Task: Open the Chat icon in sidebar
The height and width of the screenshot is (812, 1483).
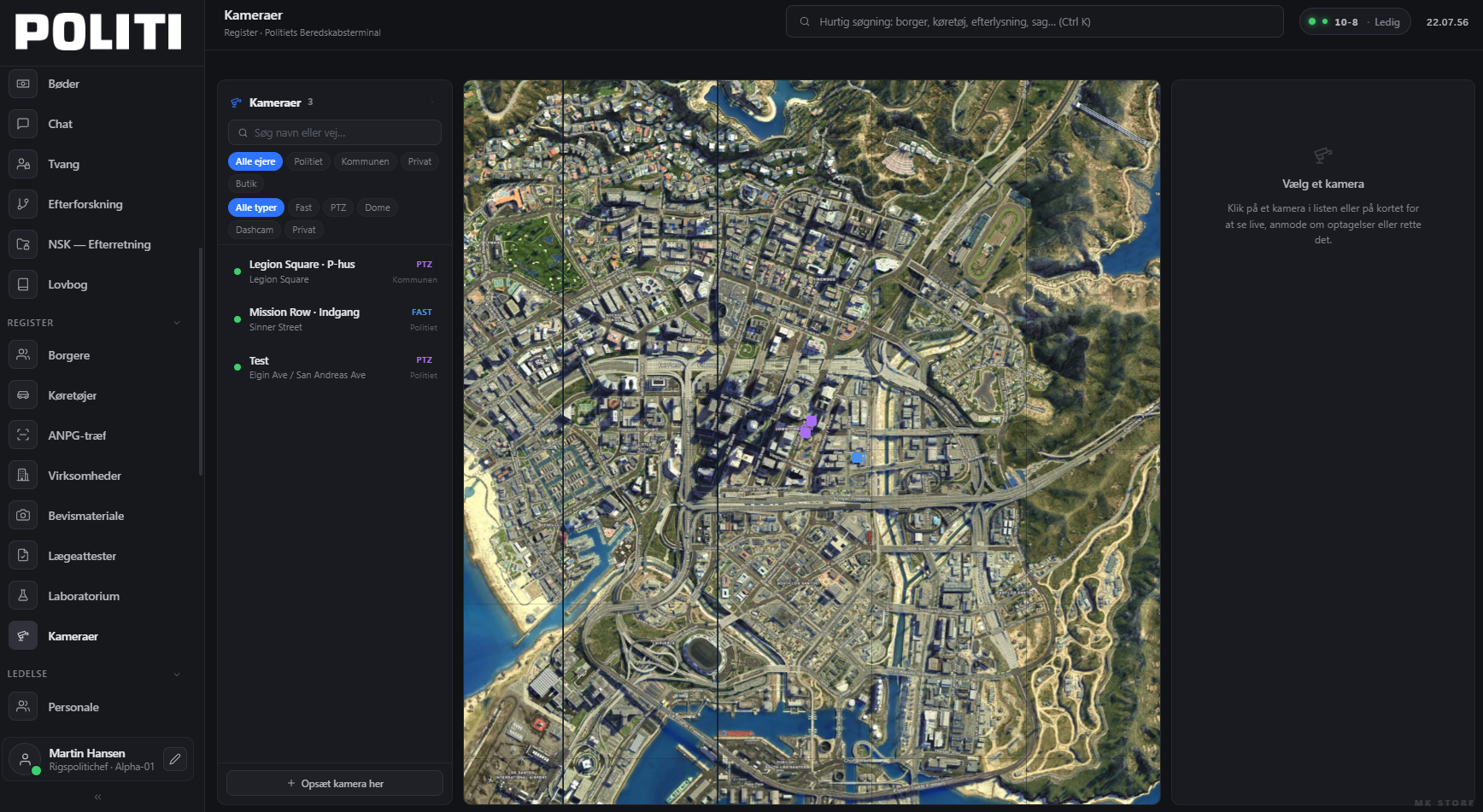Action: (23, 124)
